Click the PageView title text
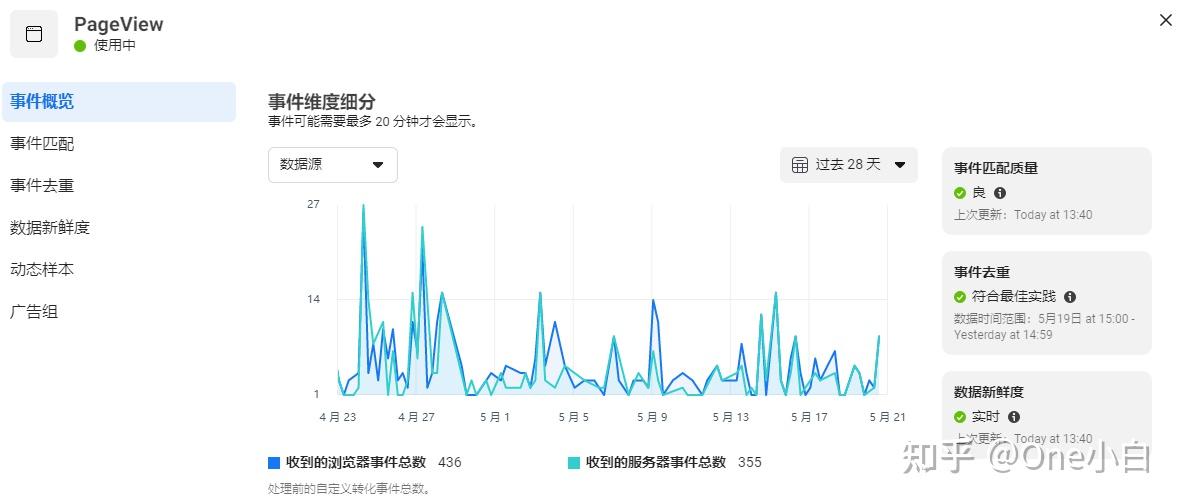Viewport: 1183px width, 504px height. [118, 24]
